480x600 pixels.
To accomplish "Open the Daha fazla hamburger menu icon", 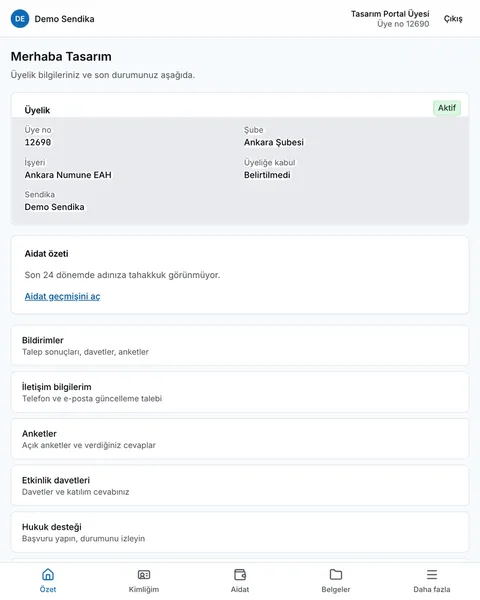I will point(432,574).
